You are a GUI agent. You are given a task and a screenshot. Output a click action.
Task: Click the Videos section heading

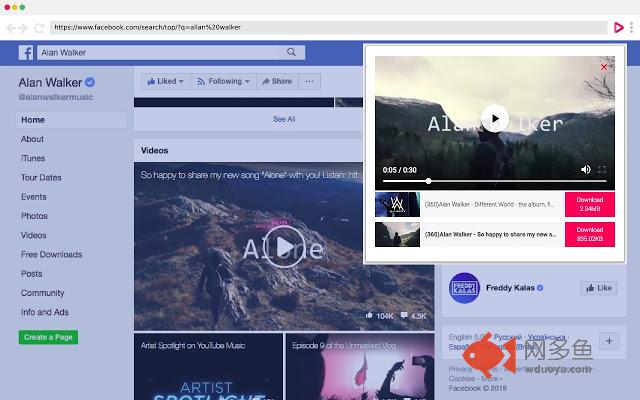[x=155, y=151]
